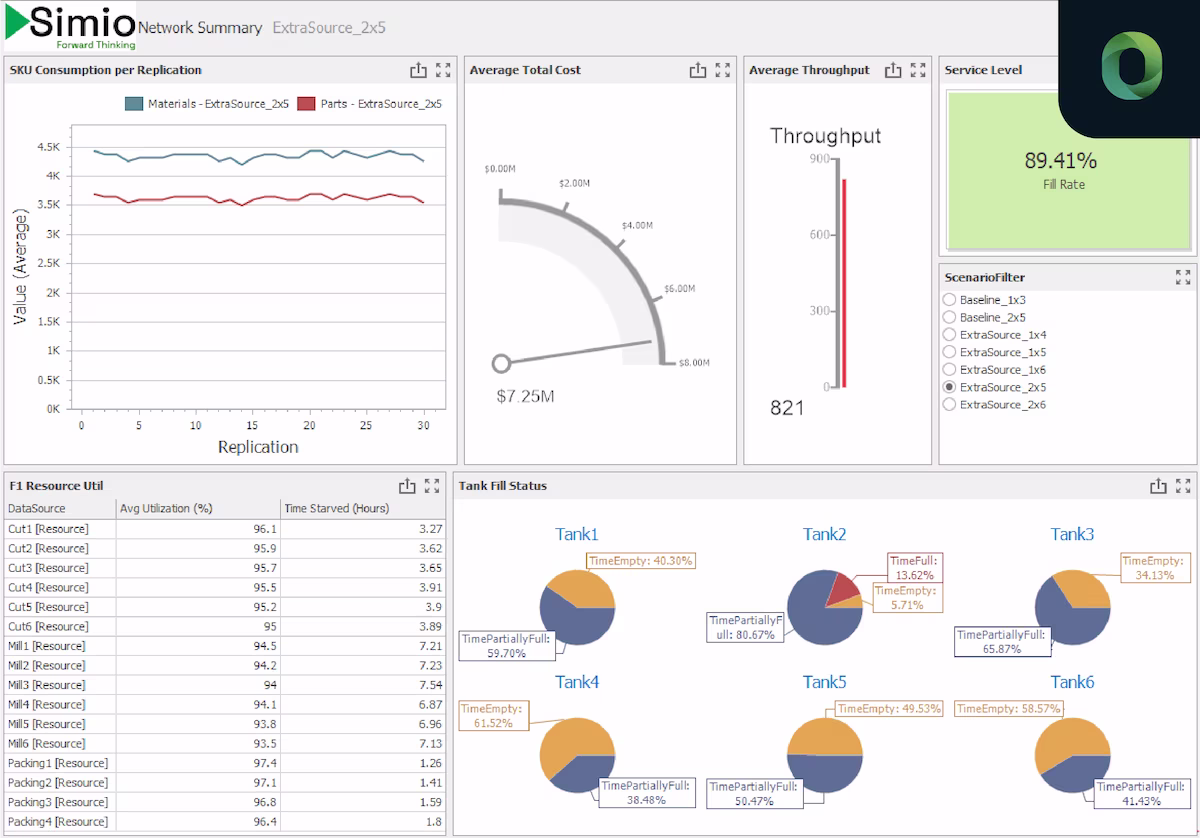Maximize the ScenarioFilter panel
Image resolution: width=1200 pixels, height=838 pixels.
tap(1183, 277)
